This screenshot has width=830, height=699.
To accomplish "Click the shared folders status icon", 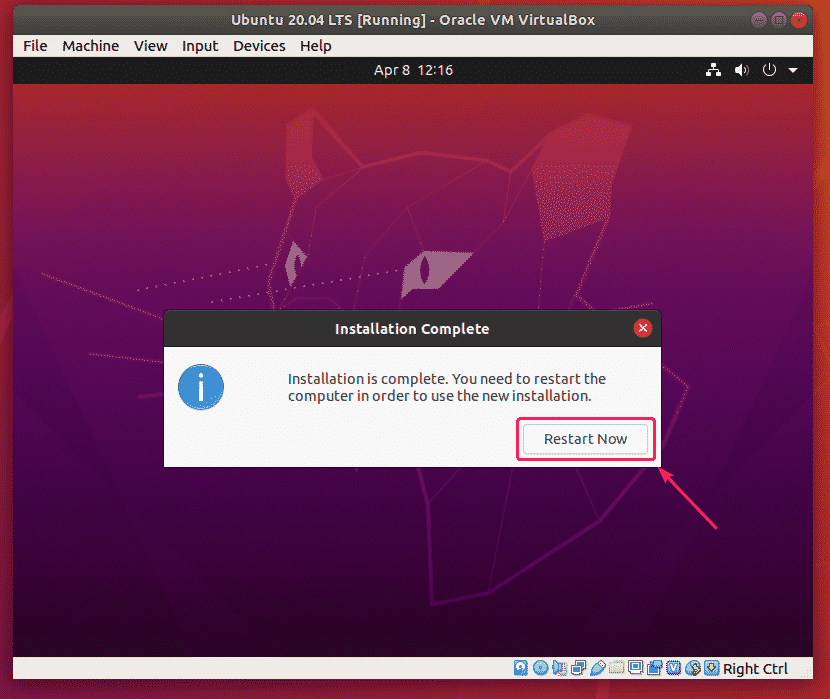I will pos(616,668).
